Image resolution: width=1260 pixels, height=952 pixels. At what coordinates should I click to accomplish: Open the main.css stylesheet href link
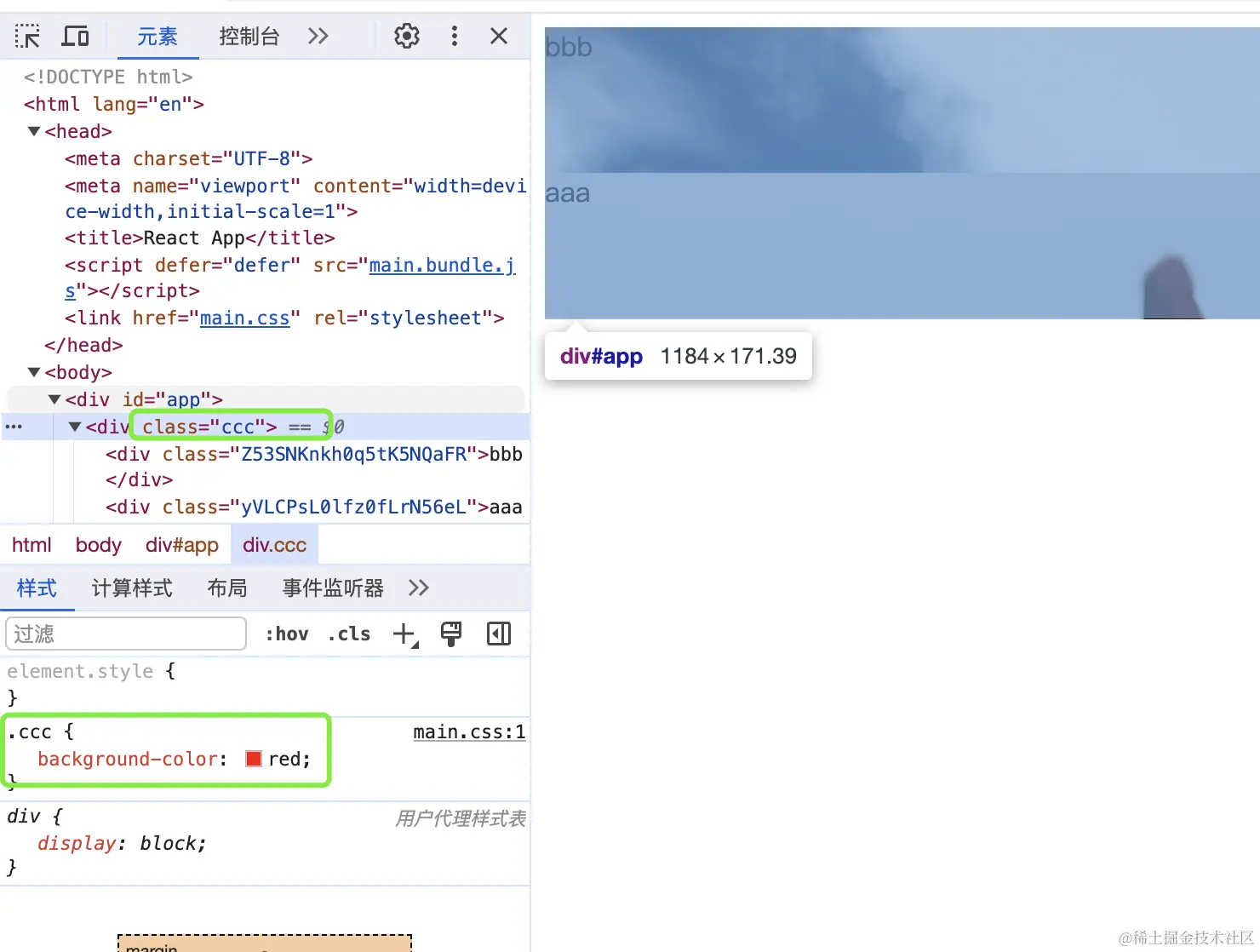pyautogui.click(x=244, y=318)
